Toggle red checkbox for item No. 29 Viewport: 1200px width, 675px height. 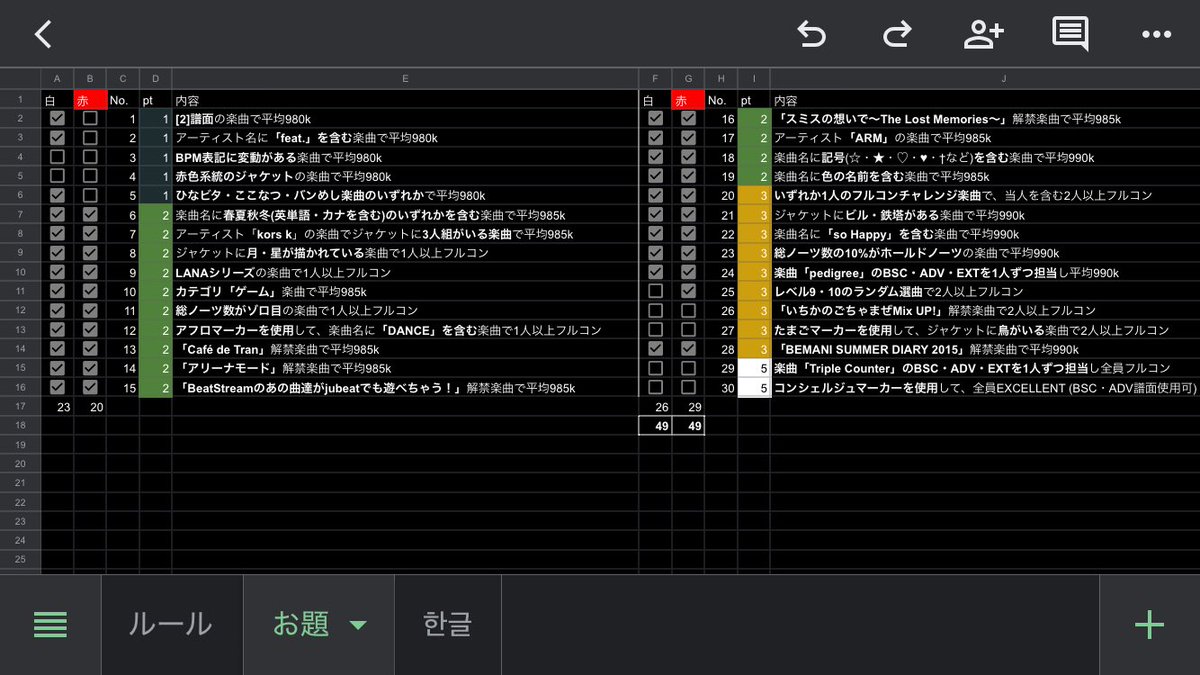click(x=688, y=368)
